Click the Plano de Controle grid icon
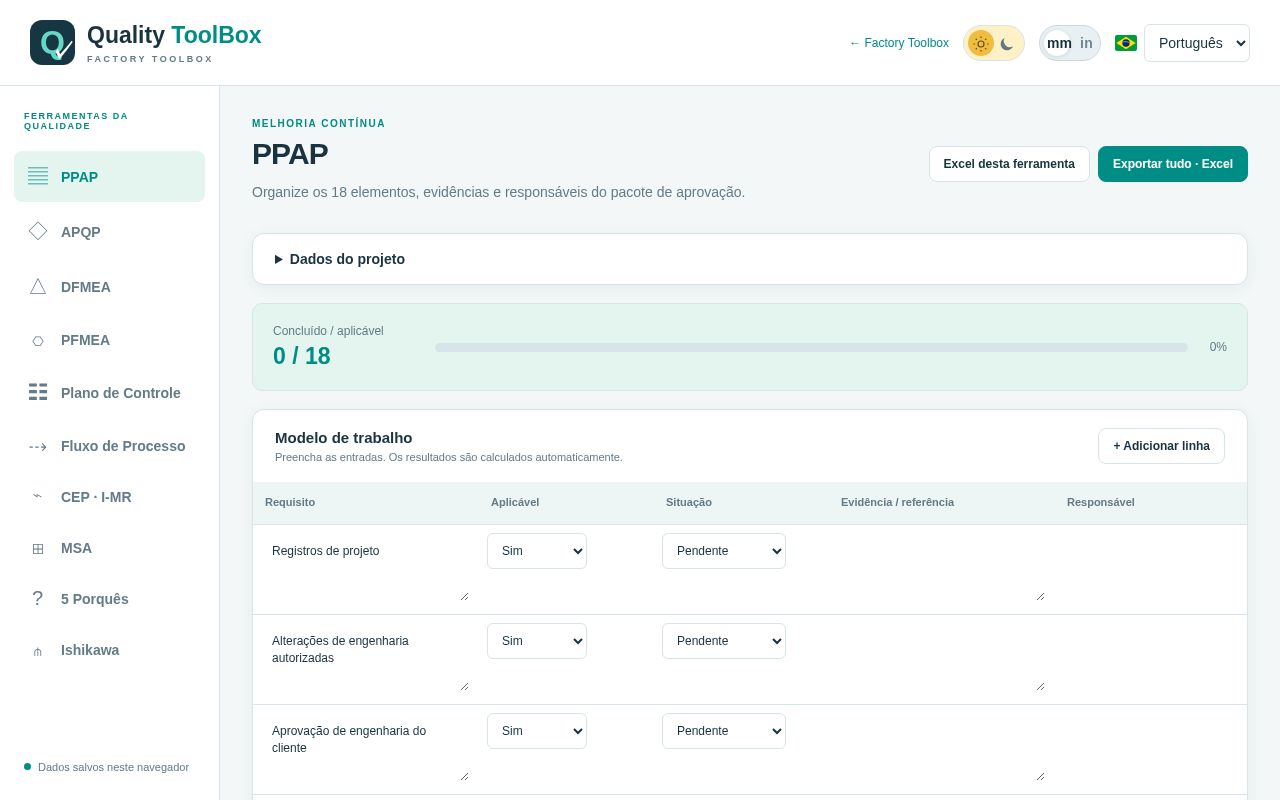Image resolution: width=1280 pixels, height=800 pixels. tap(38, 392)
